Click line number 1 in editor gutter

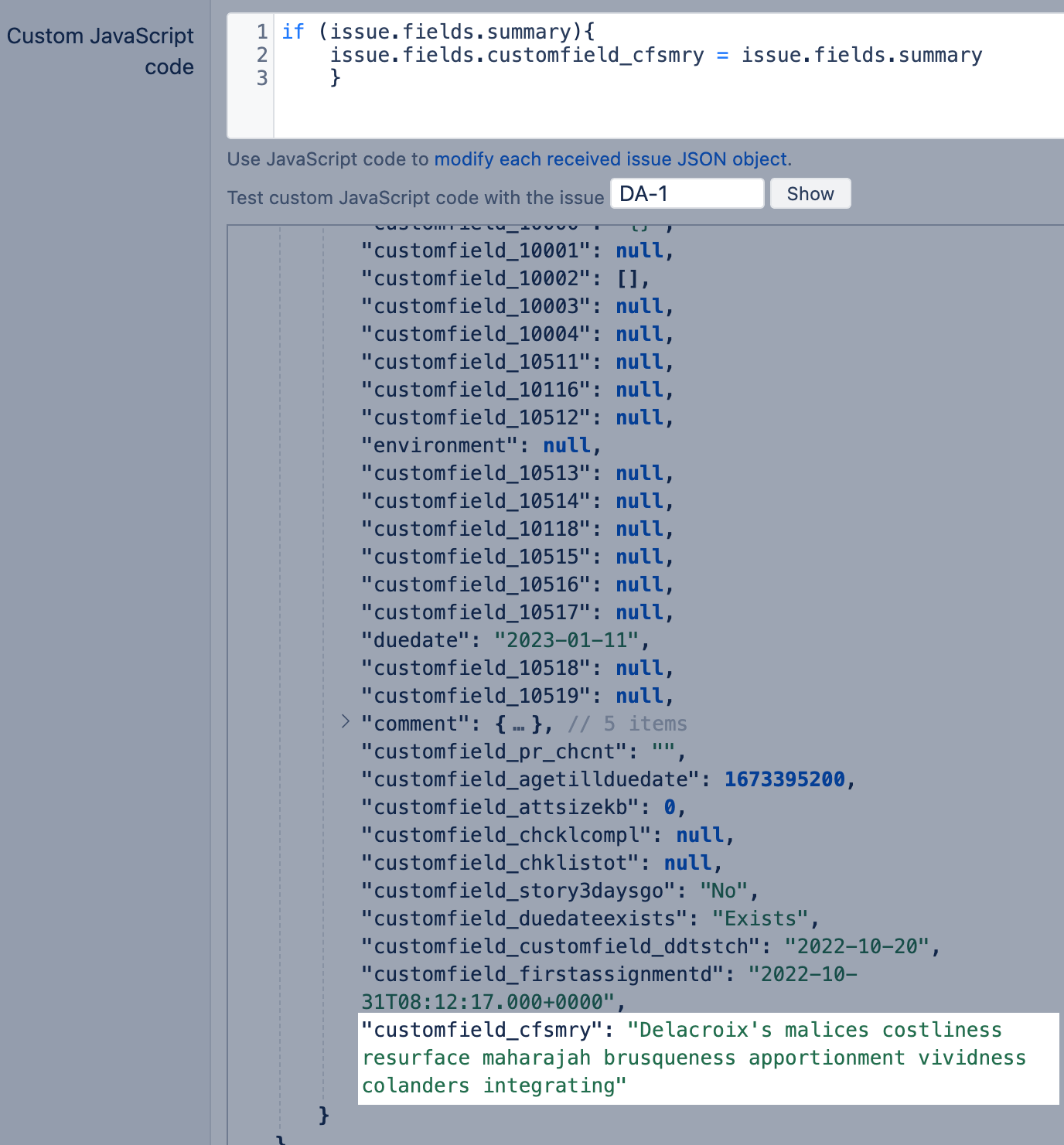tap(262, 32)
